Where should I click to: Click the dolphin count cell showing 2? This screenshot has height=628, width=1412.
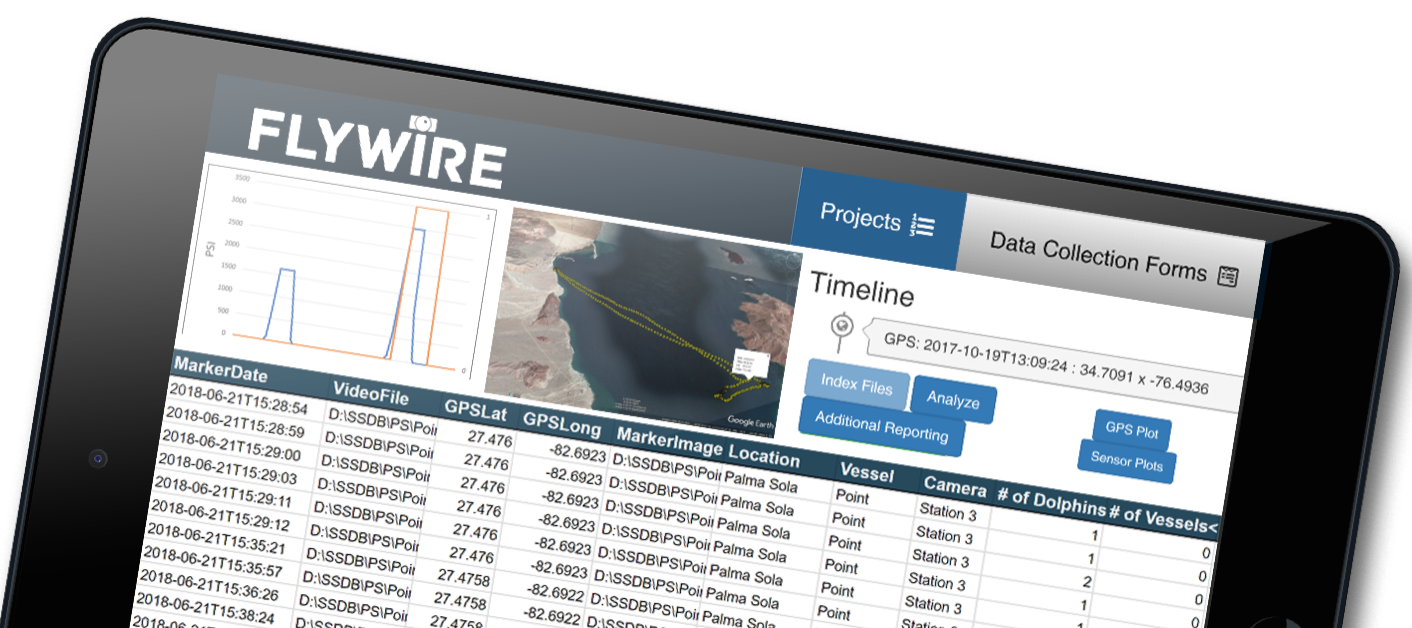pyautogui.click(x=1087, y=583)
